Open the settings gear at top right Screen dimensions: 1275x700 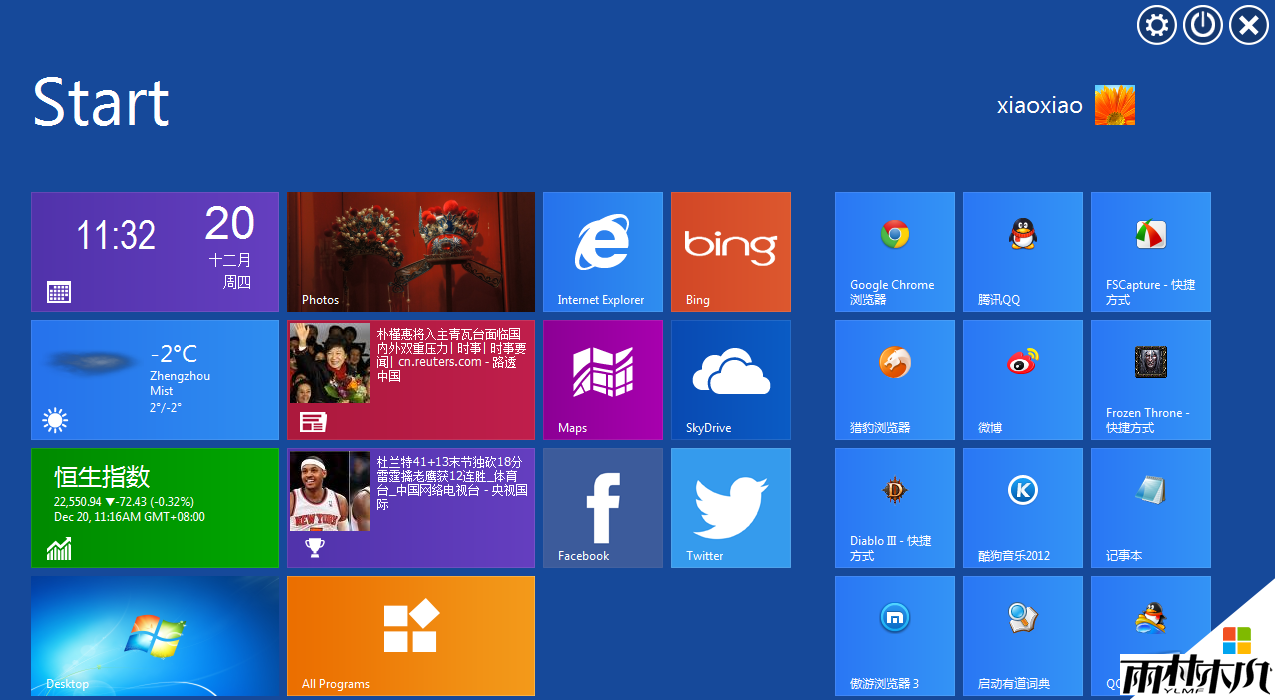[1157, 25]
